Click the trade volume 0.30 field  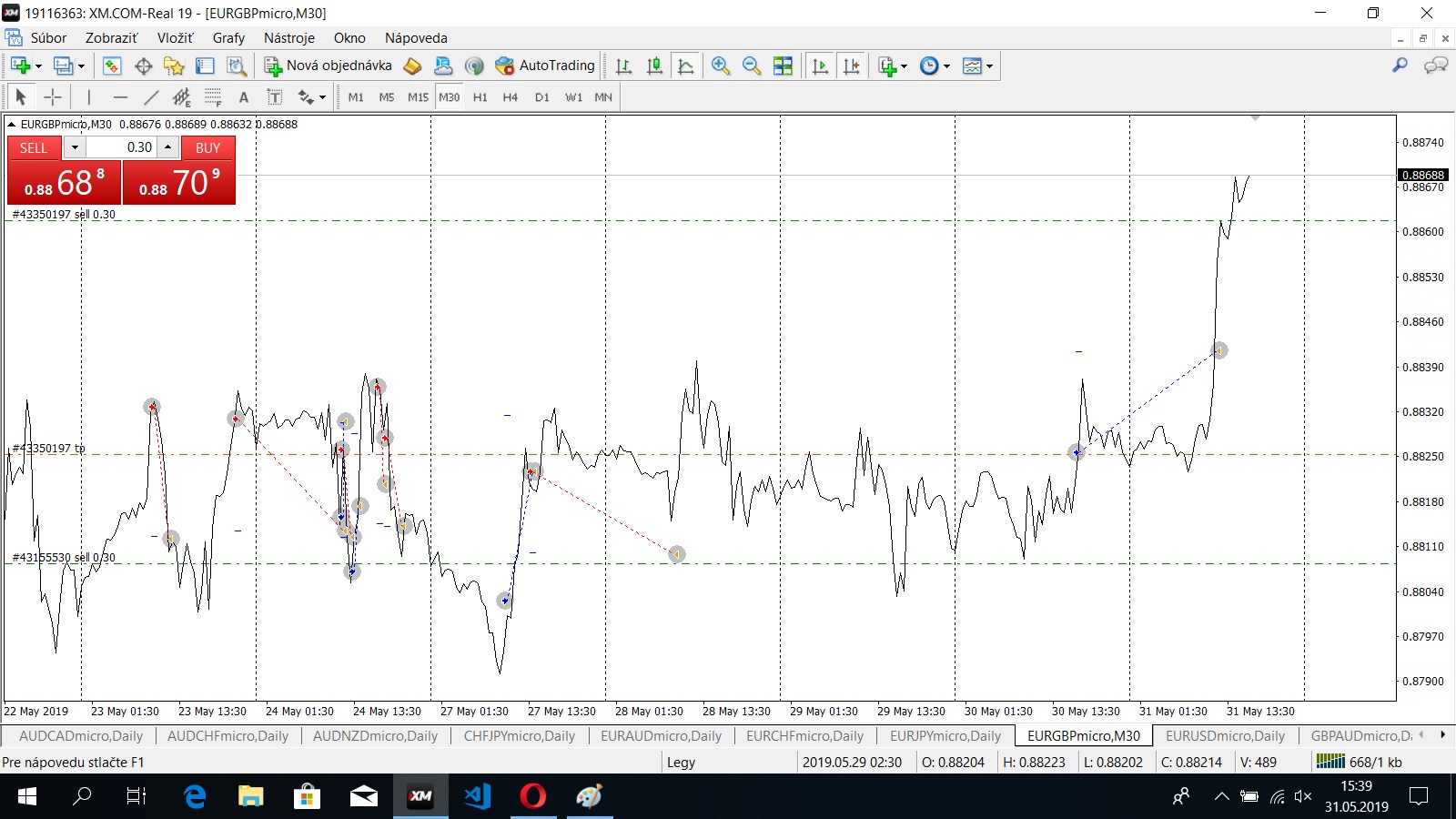122,147
